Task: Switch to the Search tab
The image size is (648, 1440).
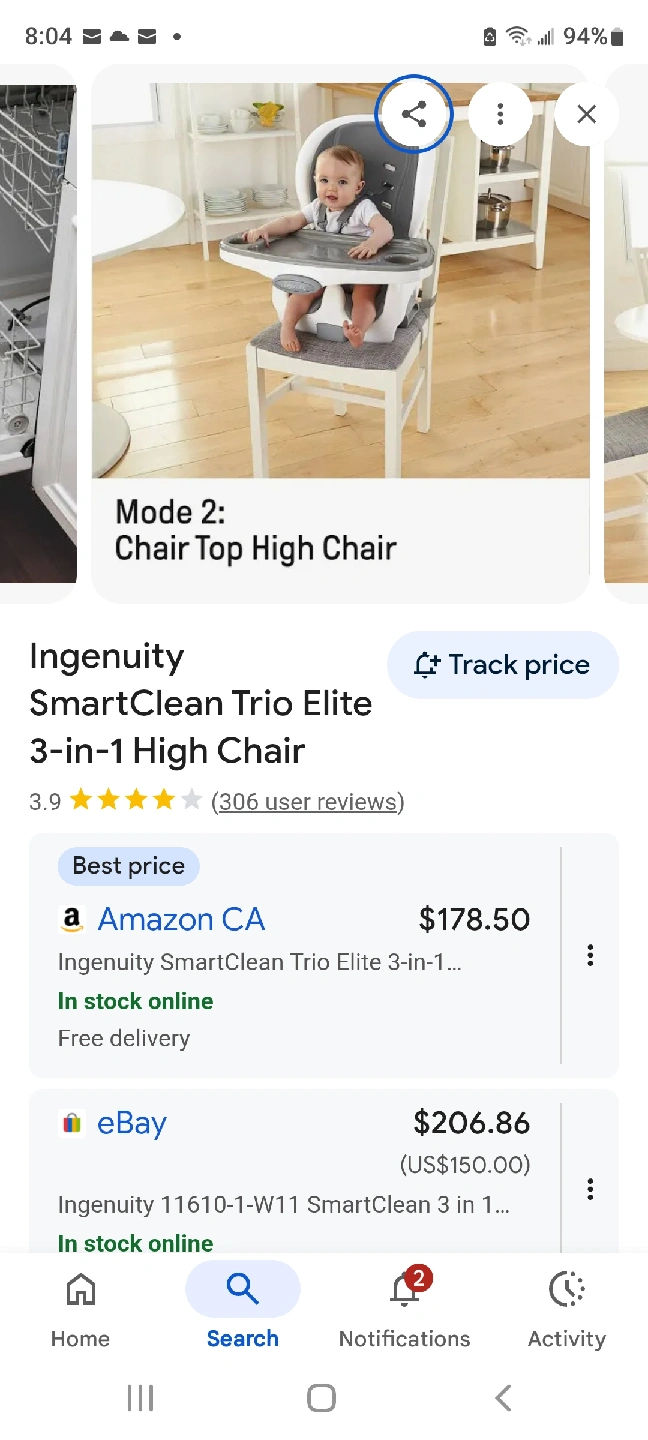Action: click(x=242, y=1305)
